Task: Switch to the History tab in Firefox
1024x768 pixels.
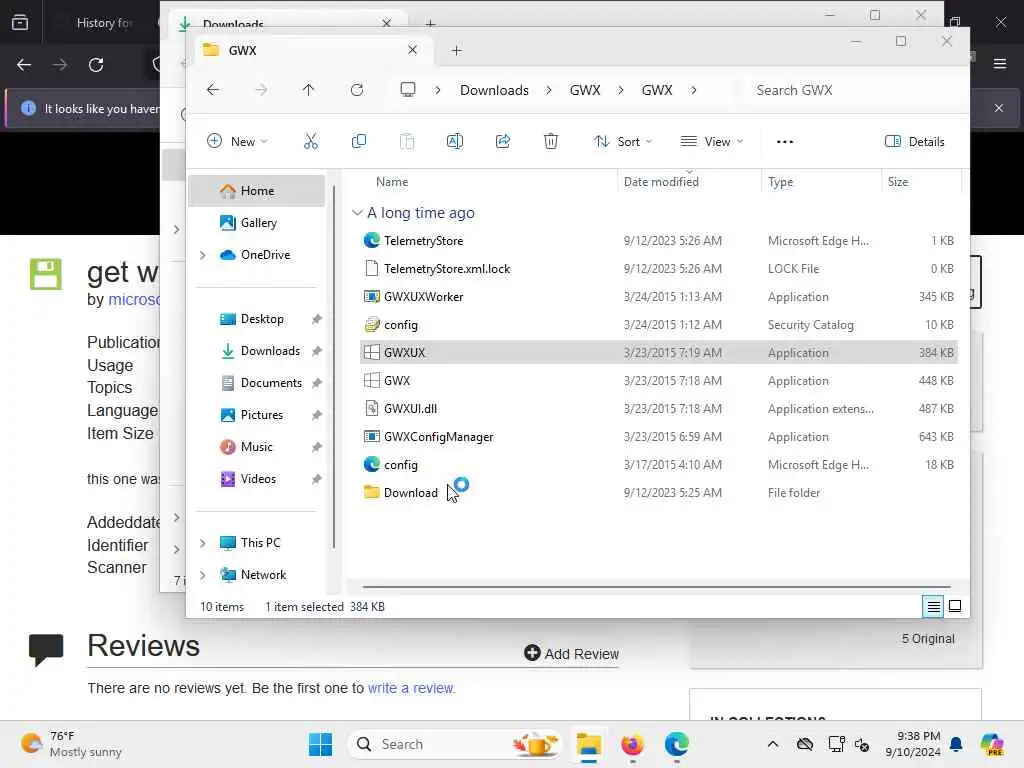Action: click(104, 23)
